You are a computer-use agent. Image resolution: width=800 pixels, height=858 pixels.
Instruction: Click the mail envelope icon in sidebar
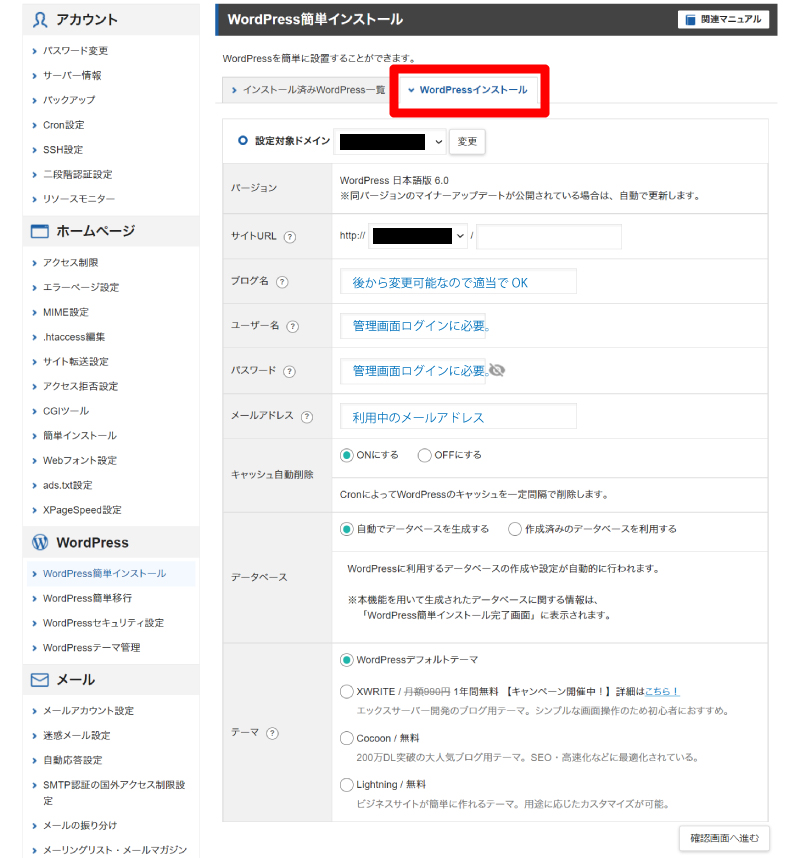[39, 680]
